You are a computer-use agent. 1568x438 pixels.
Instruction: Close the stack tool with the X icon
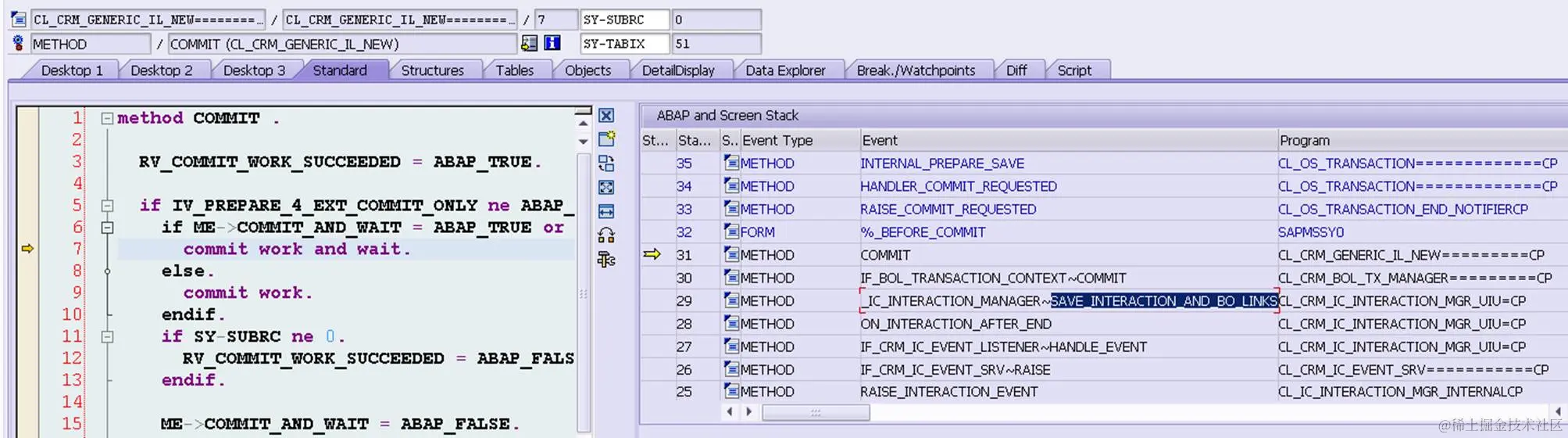click(x=605, y=116)
